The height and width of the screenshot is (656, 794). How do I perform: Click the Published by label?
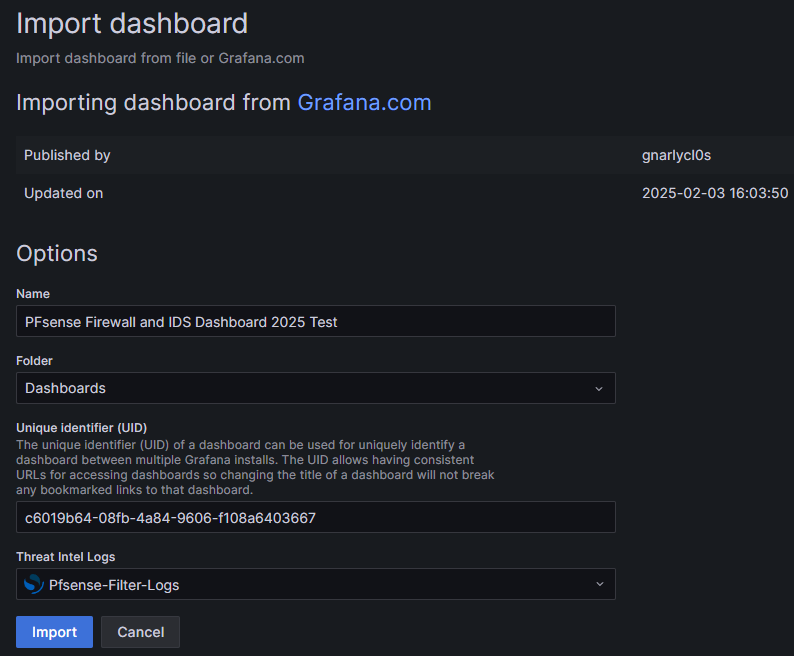tap(67, 155)
